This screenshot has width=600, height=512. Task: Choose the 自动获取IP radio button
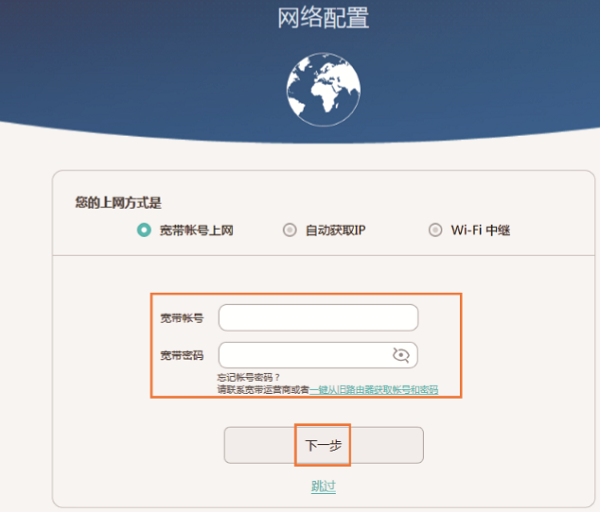point(290,230)
